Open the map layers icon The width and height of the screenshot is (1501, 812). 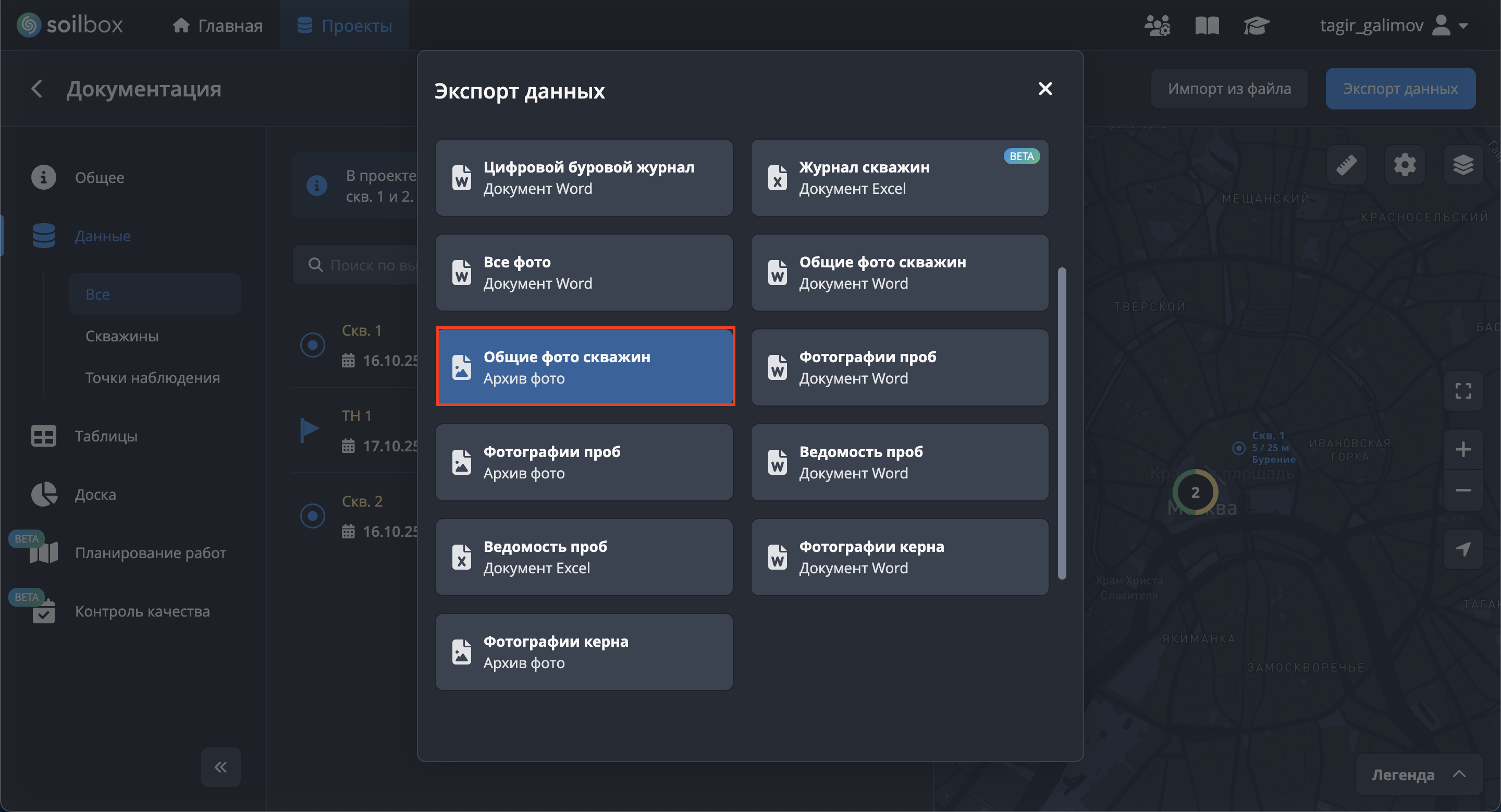pyautogui.click(x=1462, y=165)
